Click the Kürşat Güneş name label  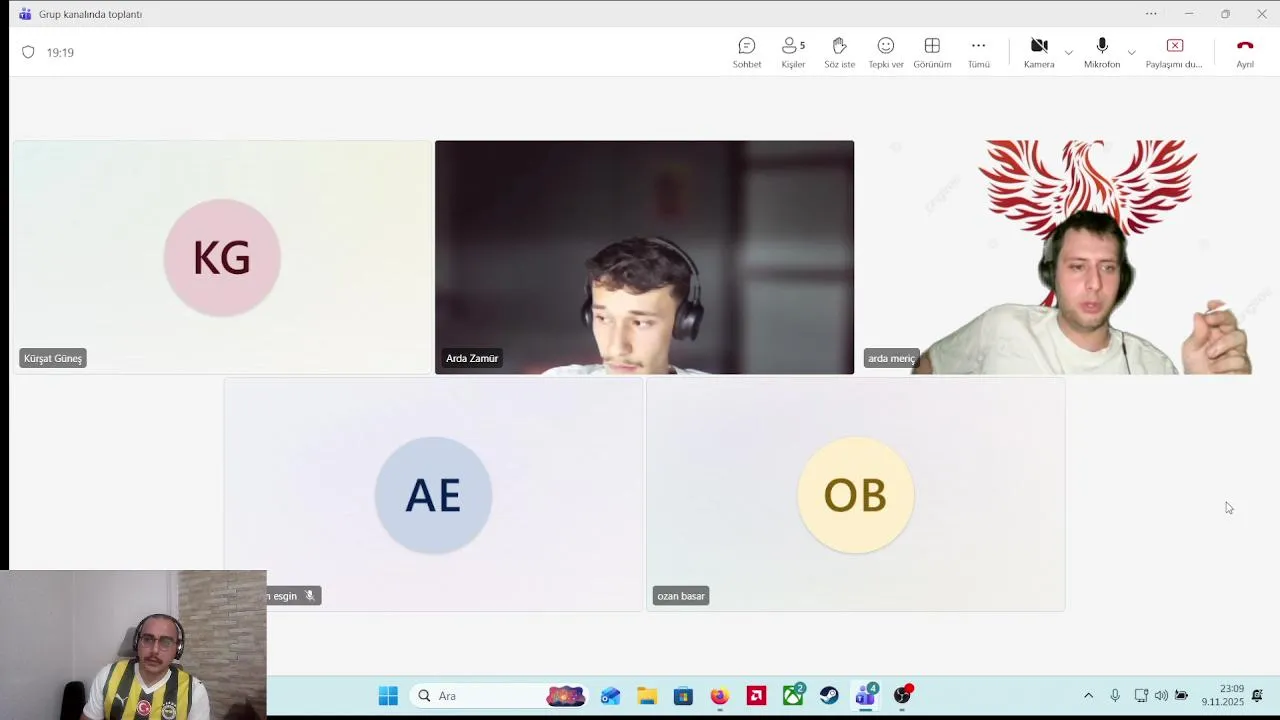(x=53, y=358)
